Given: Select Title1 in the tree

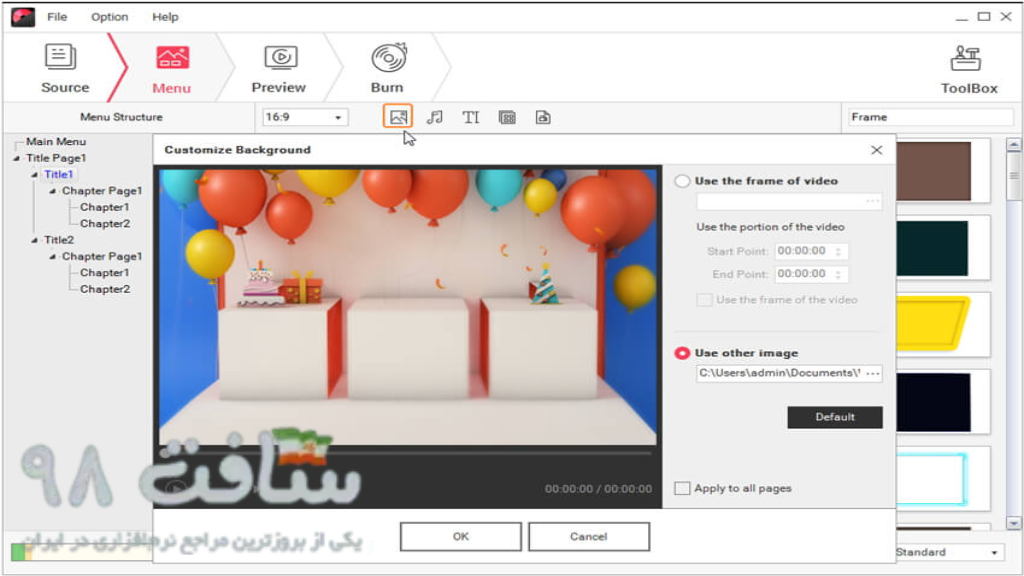Looking at the screenshot, I should 58,174.
